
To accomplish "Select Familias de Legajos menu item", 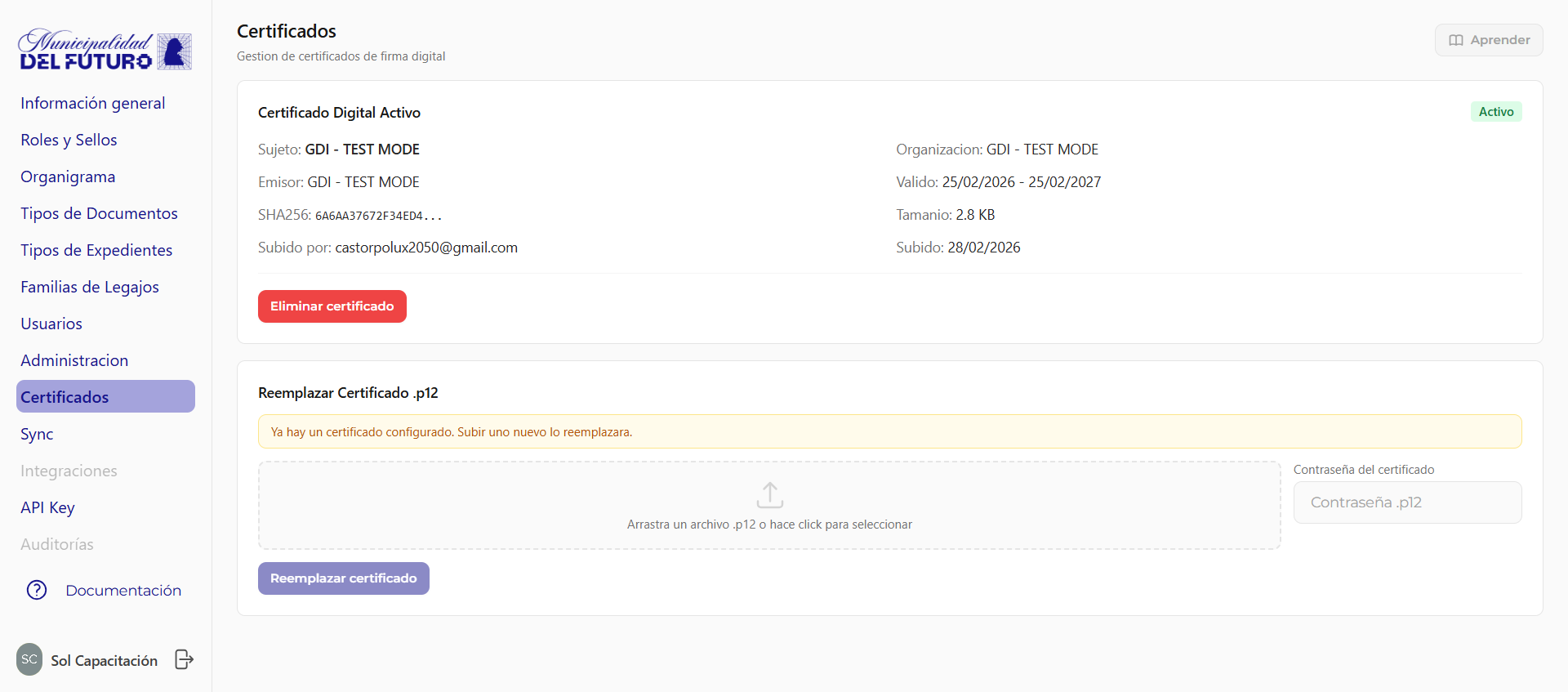I will (x=90, y=287).
